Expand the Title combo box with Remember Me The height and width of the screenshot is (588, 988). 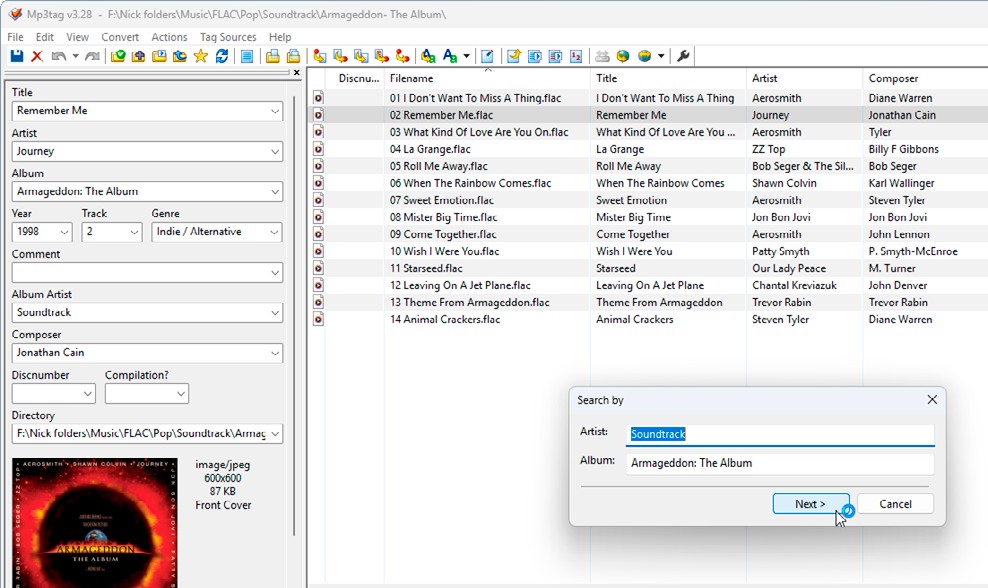point(275,111)
